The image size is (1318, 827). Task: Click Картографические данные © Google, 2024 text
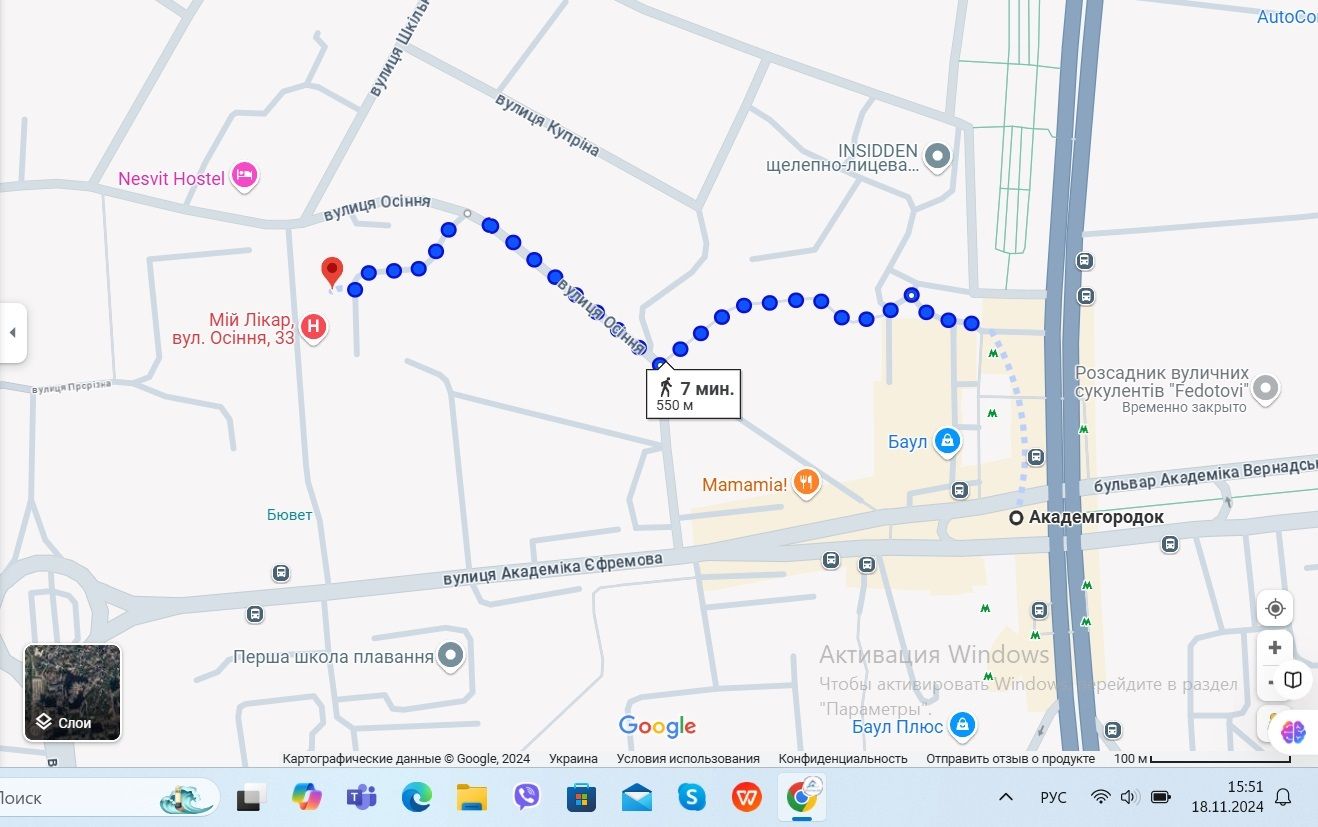coord(406,758)
